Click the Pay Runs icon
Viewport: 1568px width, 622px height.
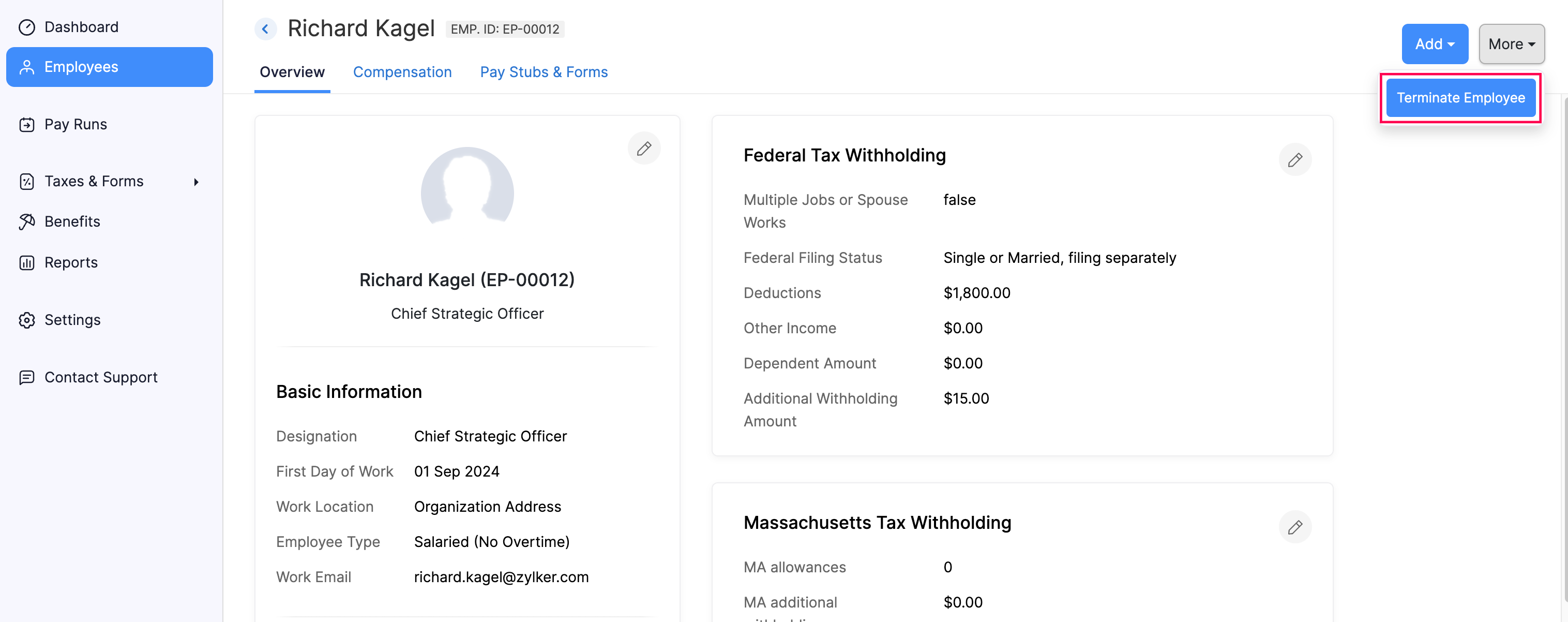27,124
